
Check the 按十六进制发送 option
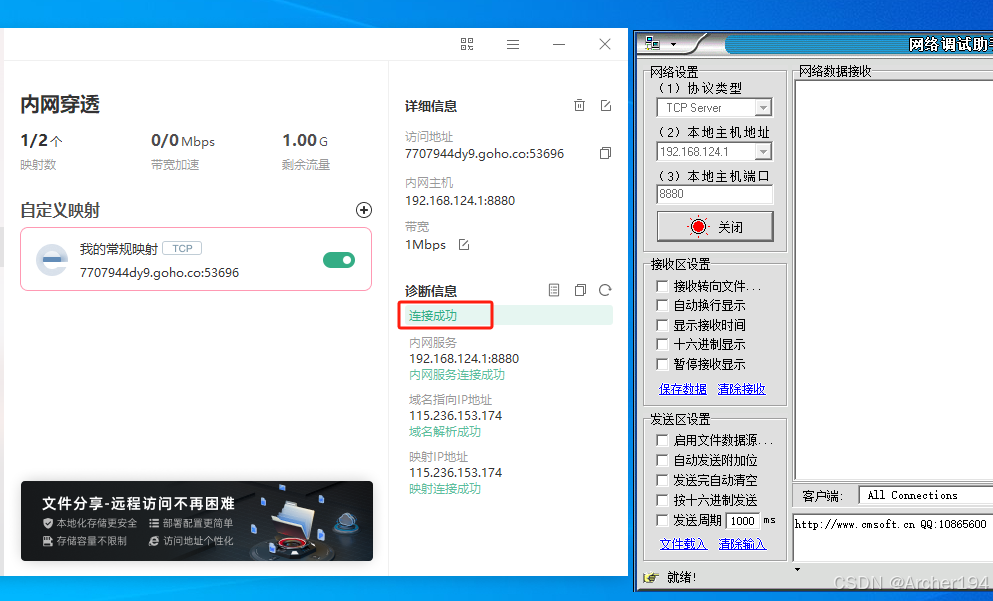click(x=663, y=500)
